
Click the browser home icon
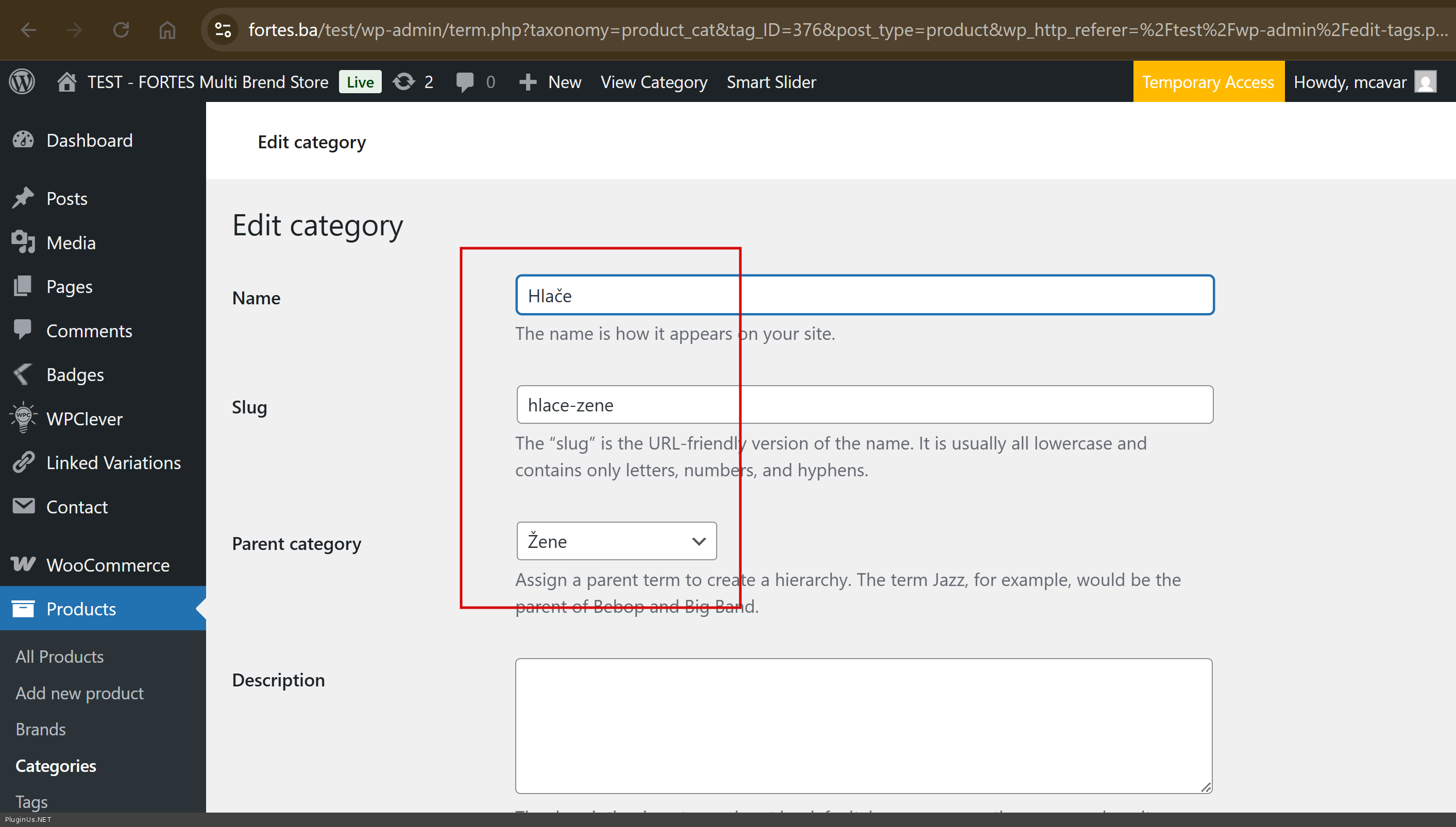click(167, 29)
